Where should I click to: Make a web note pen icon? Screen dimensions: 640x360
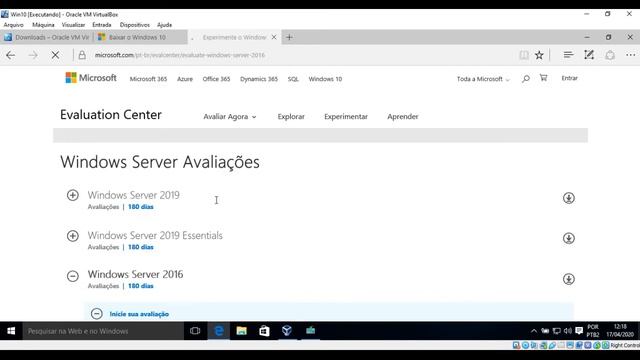(x=589, y=55)
